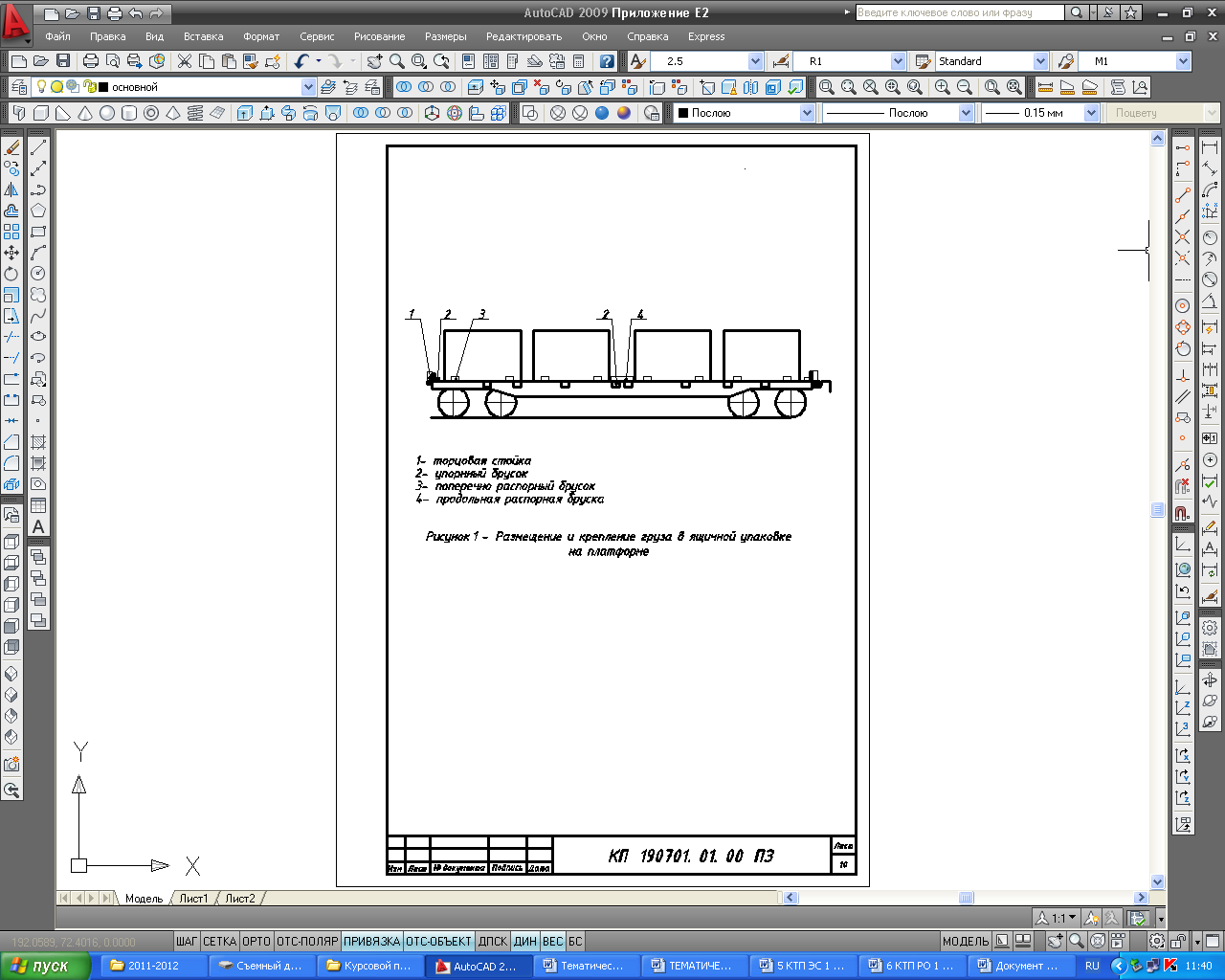Switch to the Лист1 layout tab

[193, 899]
